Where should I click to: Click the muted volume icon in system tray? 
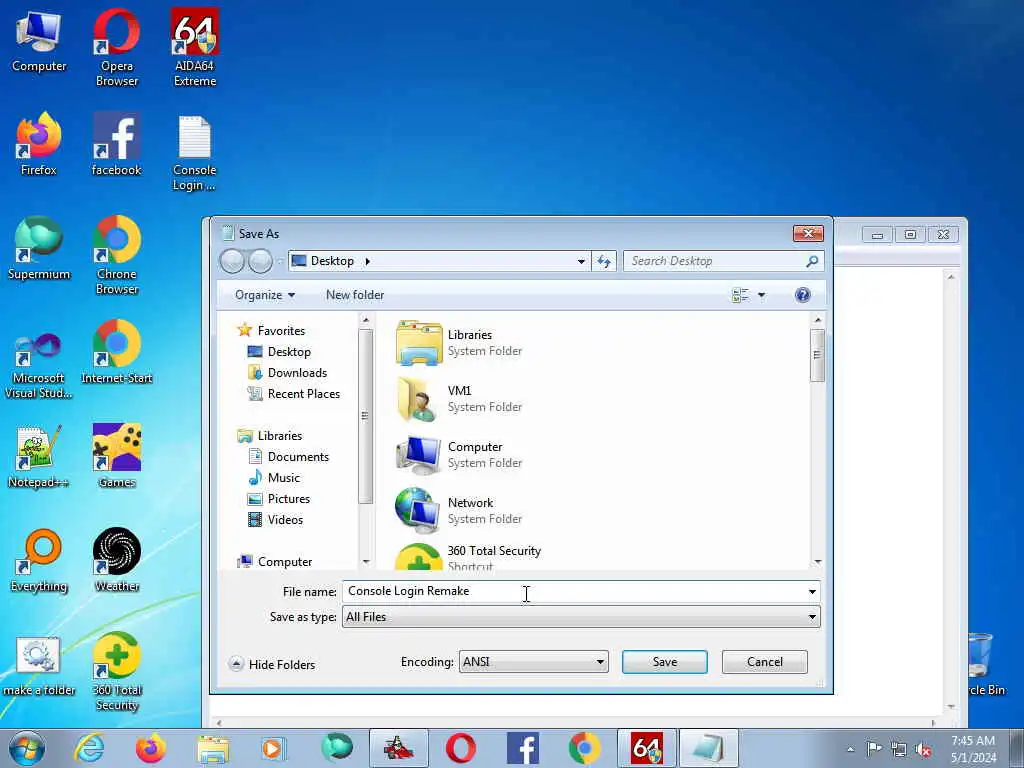coord(923,749)
